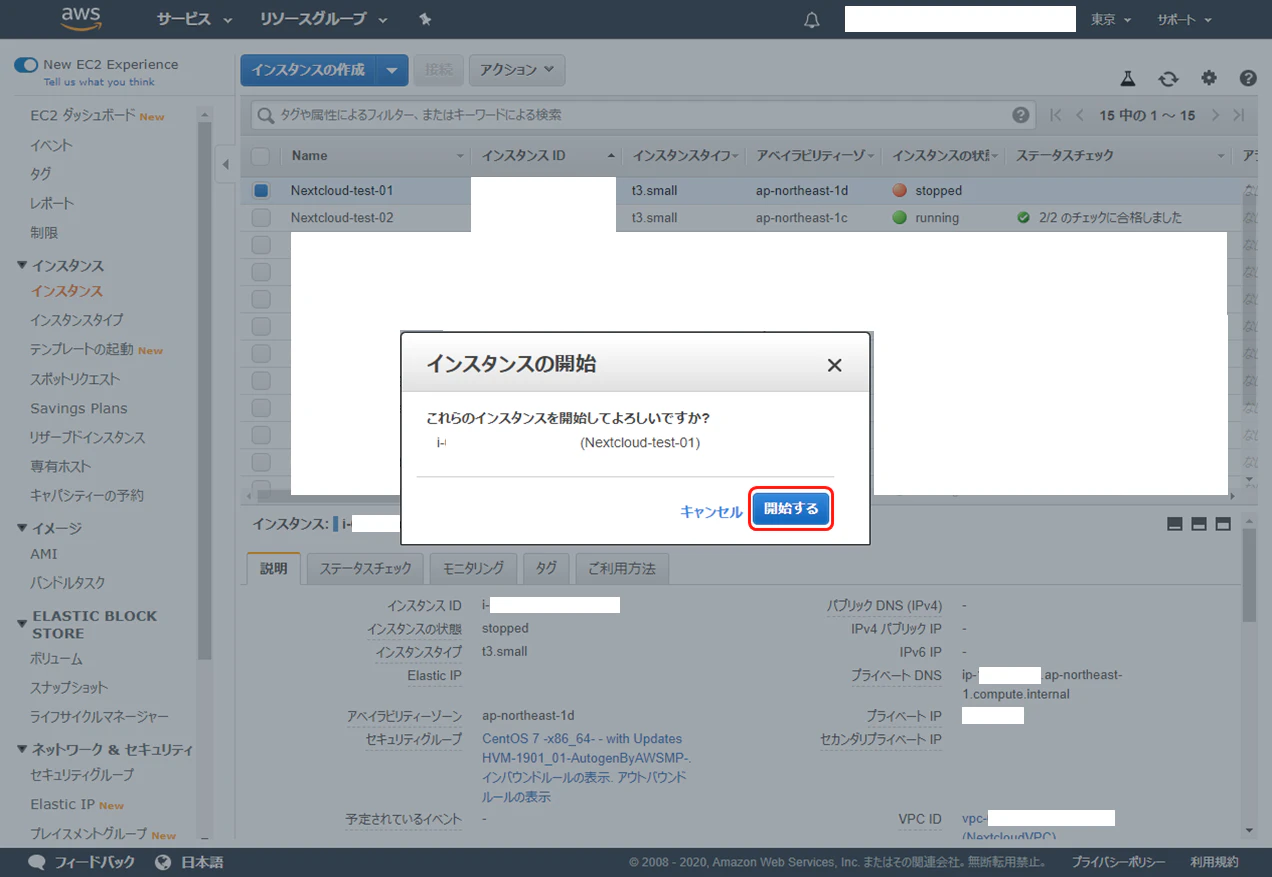Image resolution: width=1272 pixels, height=877 pixels.
Task: Open the インバウンドルールの表示 link
Action: tap(547, 778)
